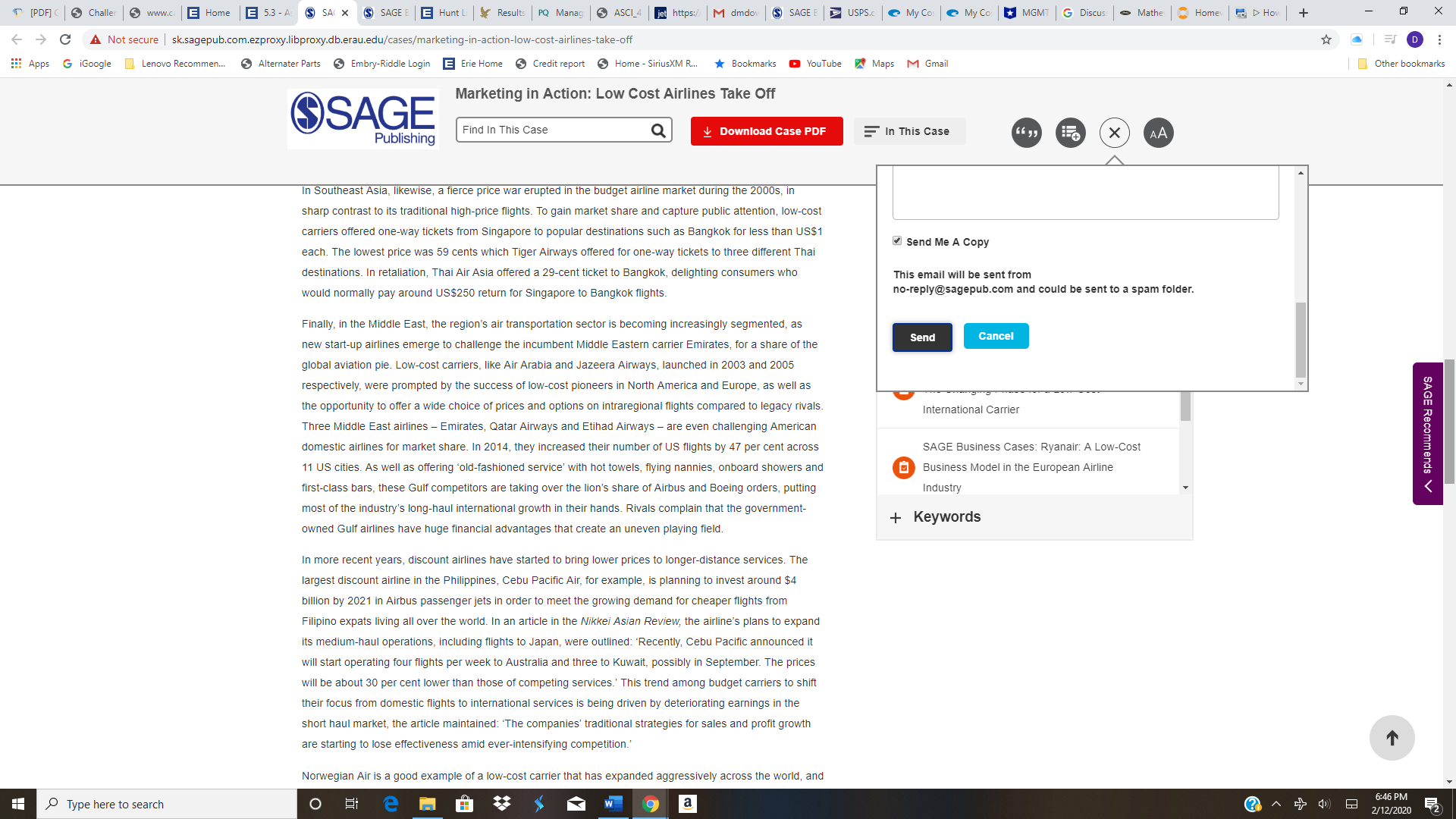Open the Mail app from the taskbar
This screenshot has width=1456, height=819.
pyautogui.click(x=576, y=804)
